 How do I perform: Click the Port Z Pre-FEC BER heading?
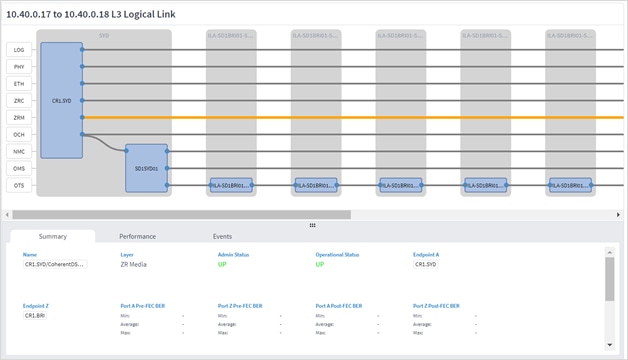tap(240, 306)
